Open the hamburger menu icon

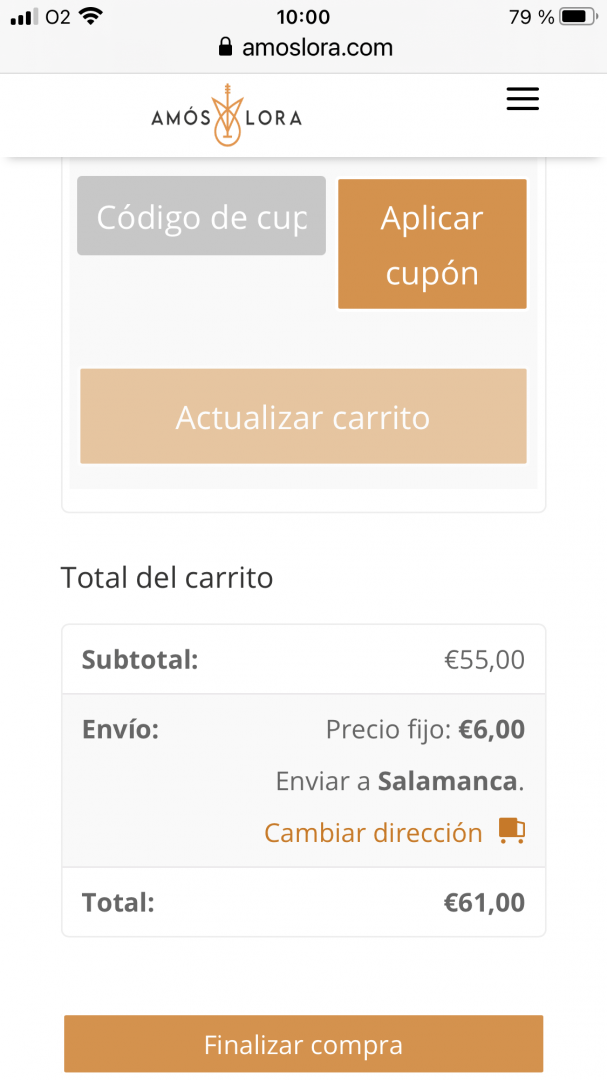(x=522, y=99)
